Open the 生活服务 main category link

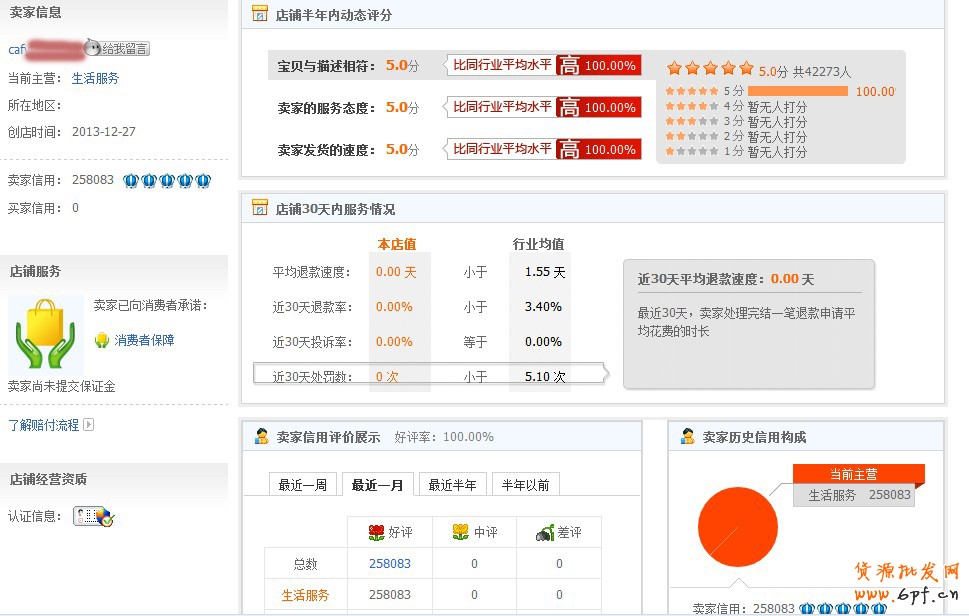[95, 78]
